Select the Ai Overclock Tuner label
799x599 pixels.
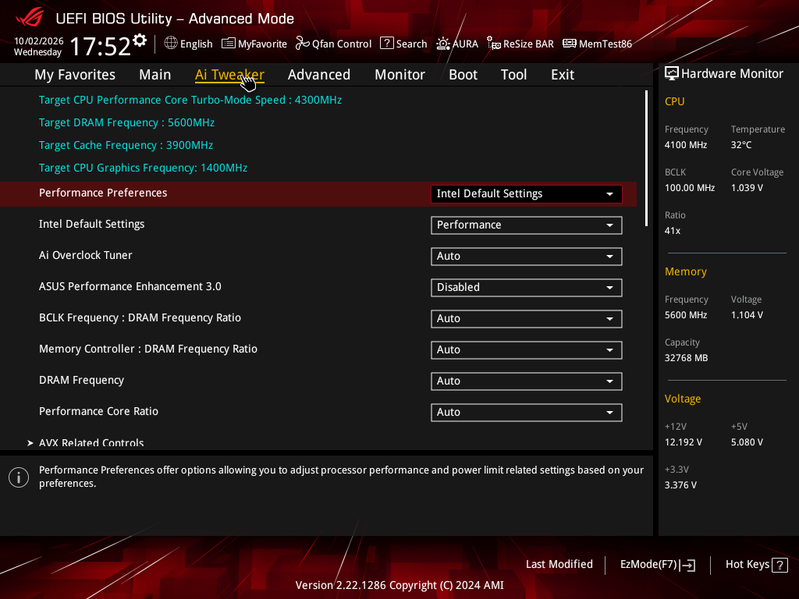coord(86,255)
